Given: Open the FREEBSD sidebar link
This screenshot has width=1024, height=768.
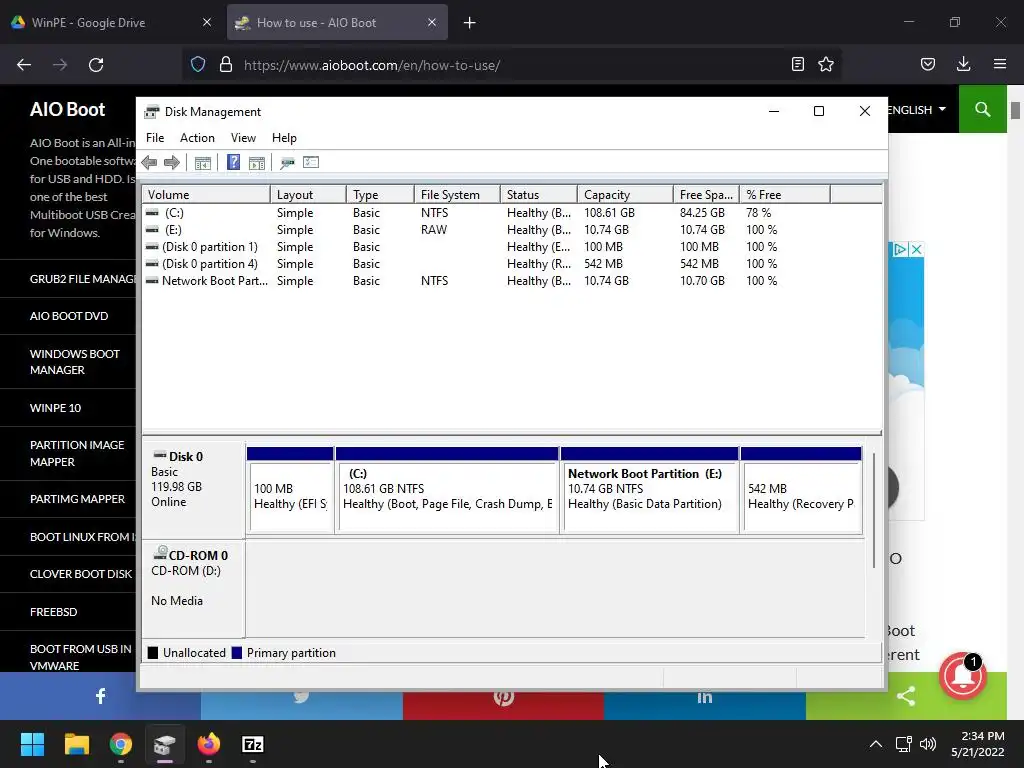Looking at the screenshot, I should pyautogui.click(x=54, y=612).
